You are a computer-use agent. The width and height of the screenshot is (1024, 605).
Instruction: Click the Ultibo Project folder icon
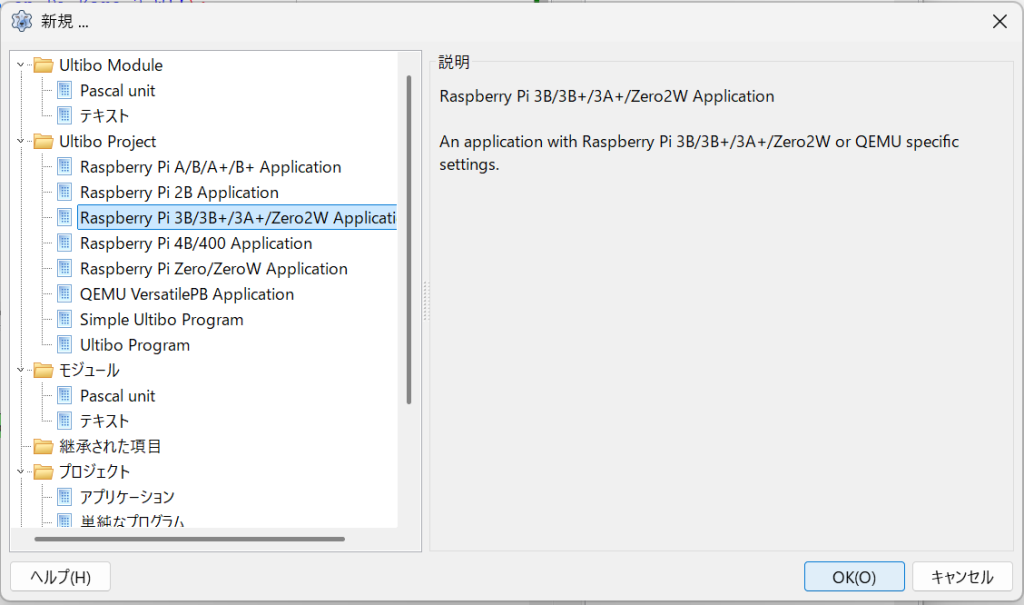point(43,141)
